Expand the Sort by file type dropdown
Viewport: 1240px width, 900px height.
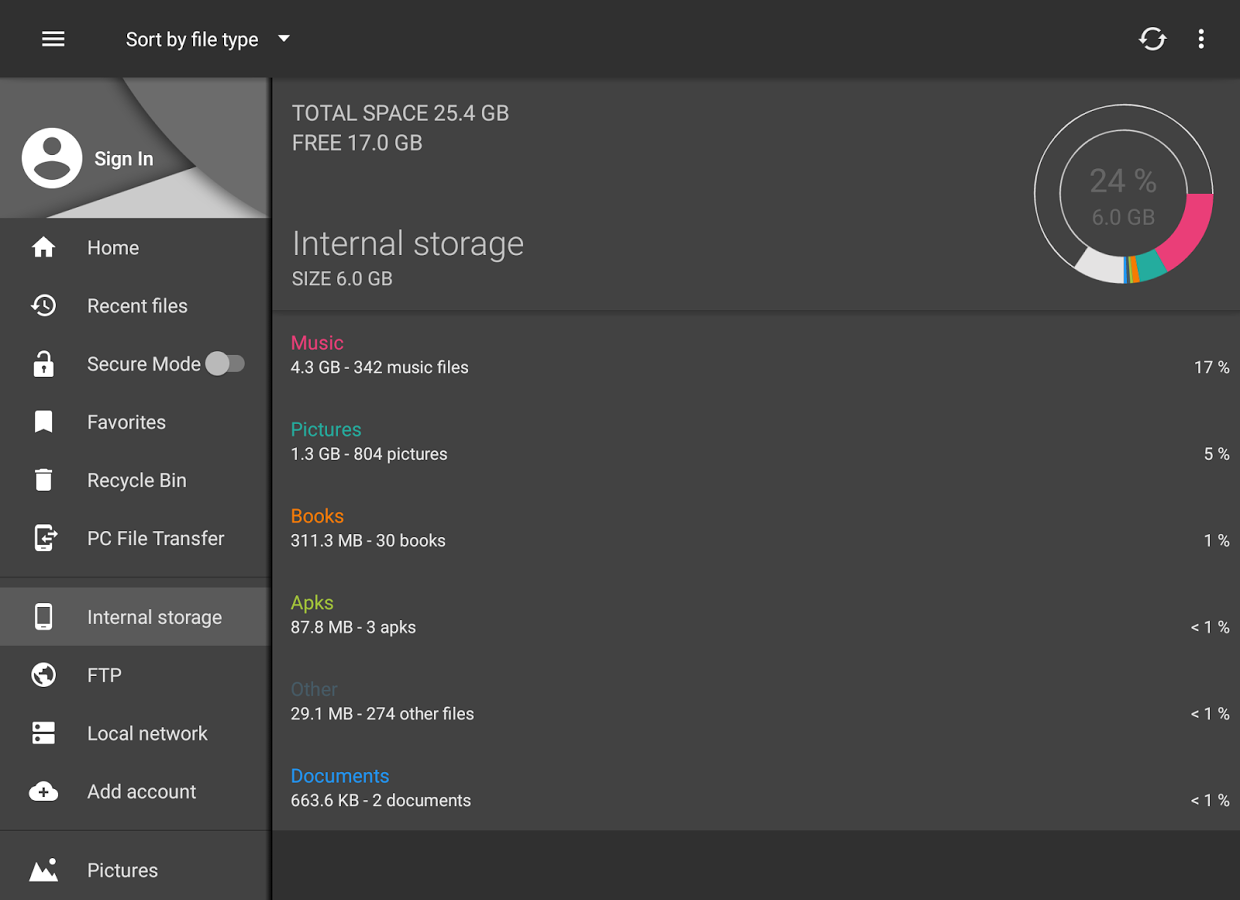192,40
